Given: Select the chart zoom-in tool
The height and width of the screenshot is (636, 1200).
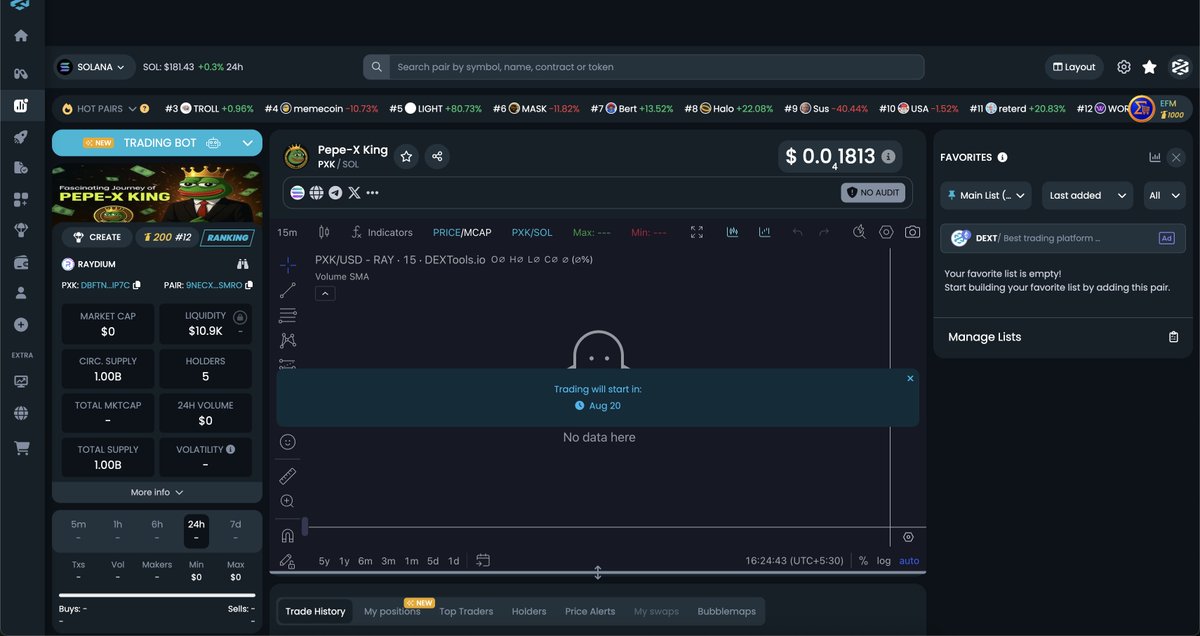Looking at the screenshot, I should coord(288,501).
